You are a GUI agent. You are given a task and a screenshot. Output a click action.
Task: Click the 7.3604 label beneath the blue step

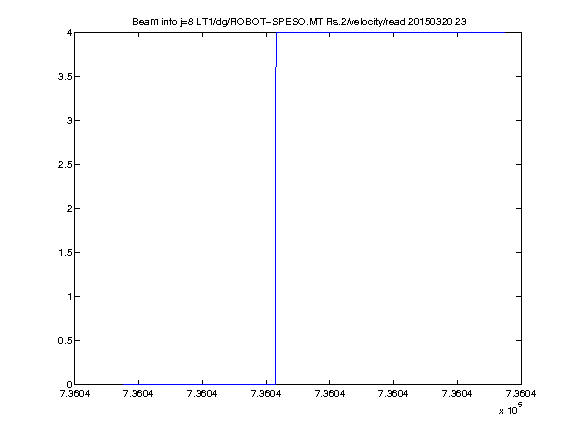[x=266, y=394]
